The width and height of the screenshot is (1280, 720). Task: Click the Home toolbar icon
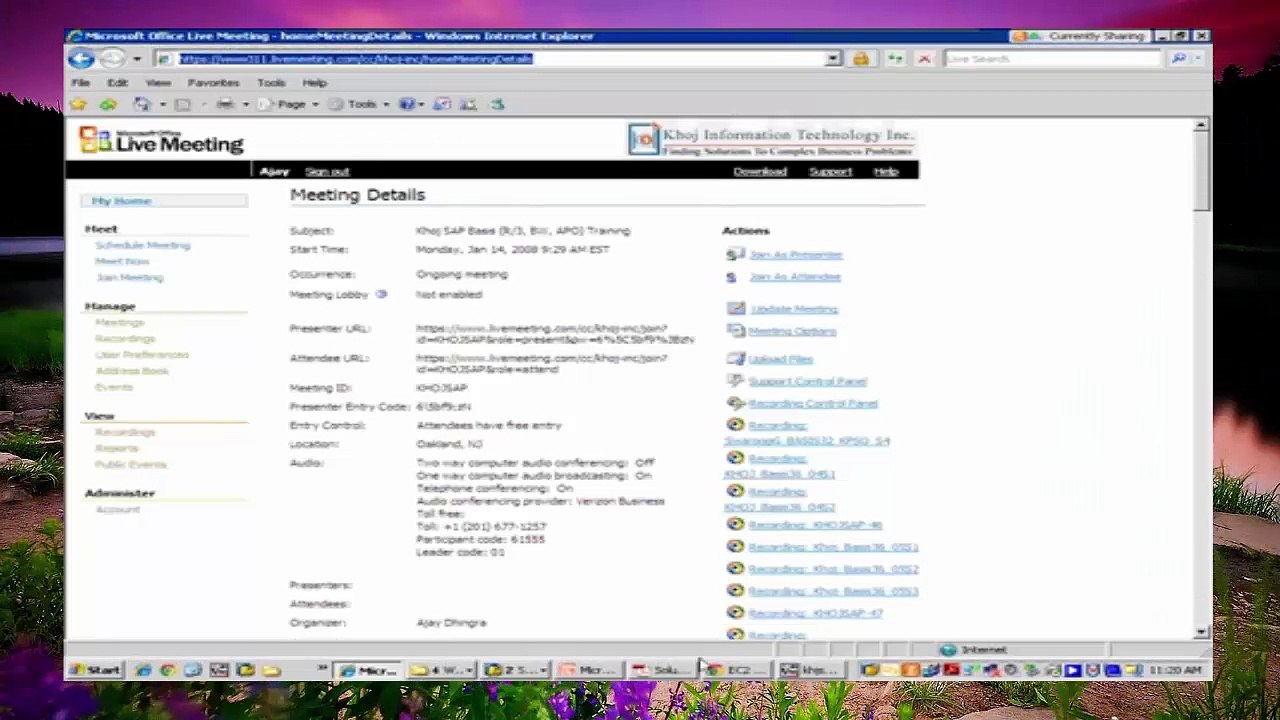pyautogui.click(x=142, y=104)
